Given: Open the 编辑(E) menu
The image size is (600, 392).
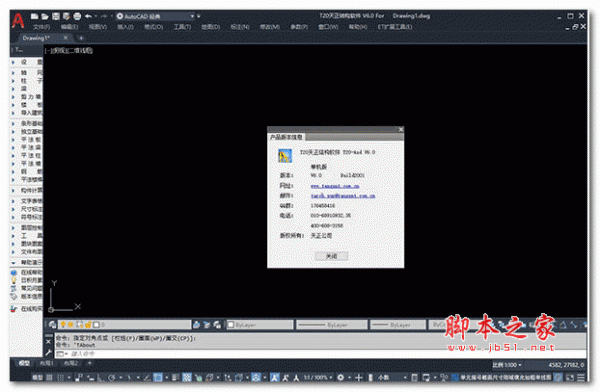Looking at the screenshot, I should tap(69, 27).
